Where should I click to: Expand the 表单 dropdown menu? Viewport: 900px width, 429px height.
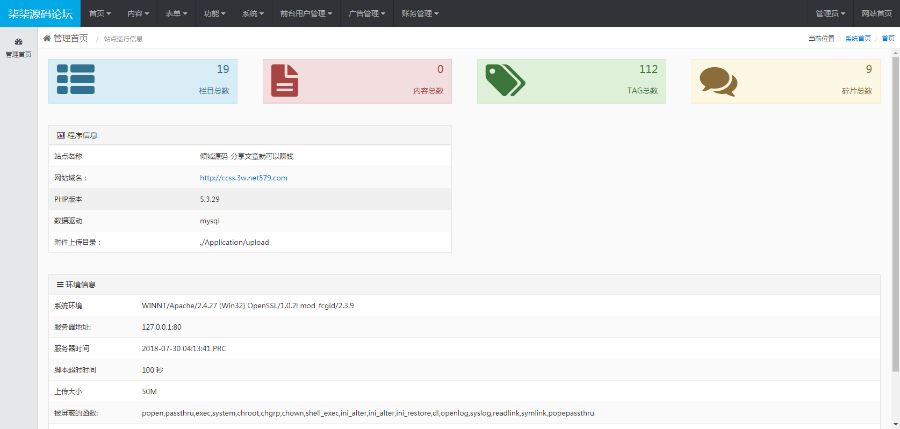[177, 13]
